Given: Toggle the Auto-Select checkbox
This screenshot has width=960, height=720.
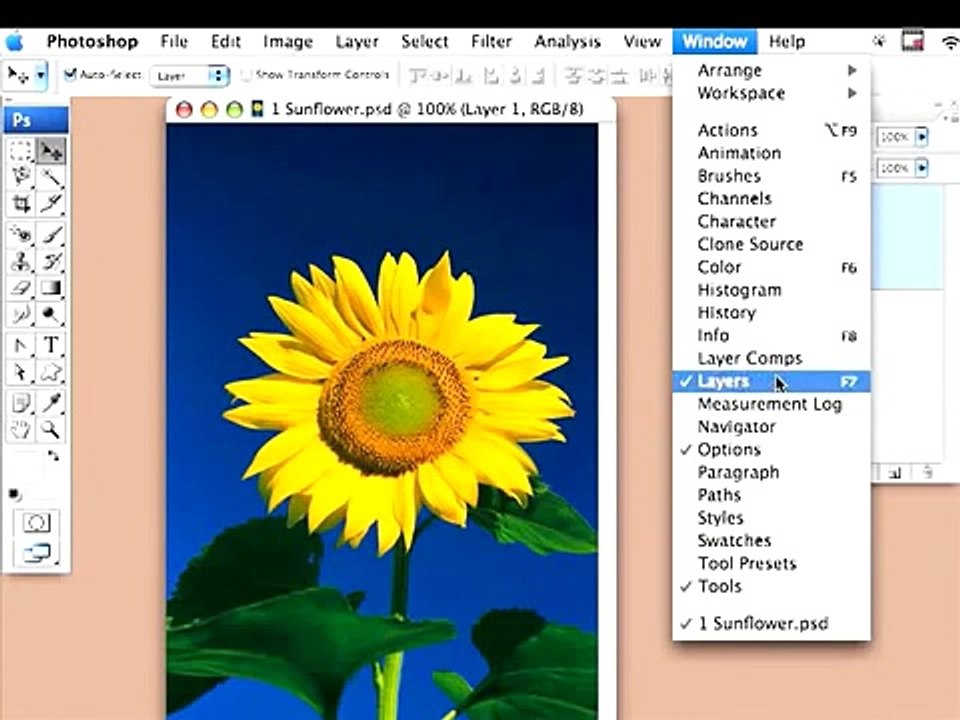Looking at the screenshot, I should [70, 75].
